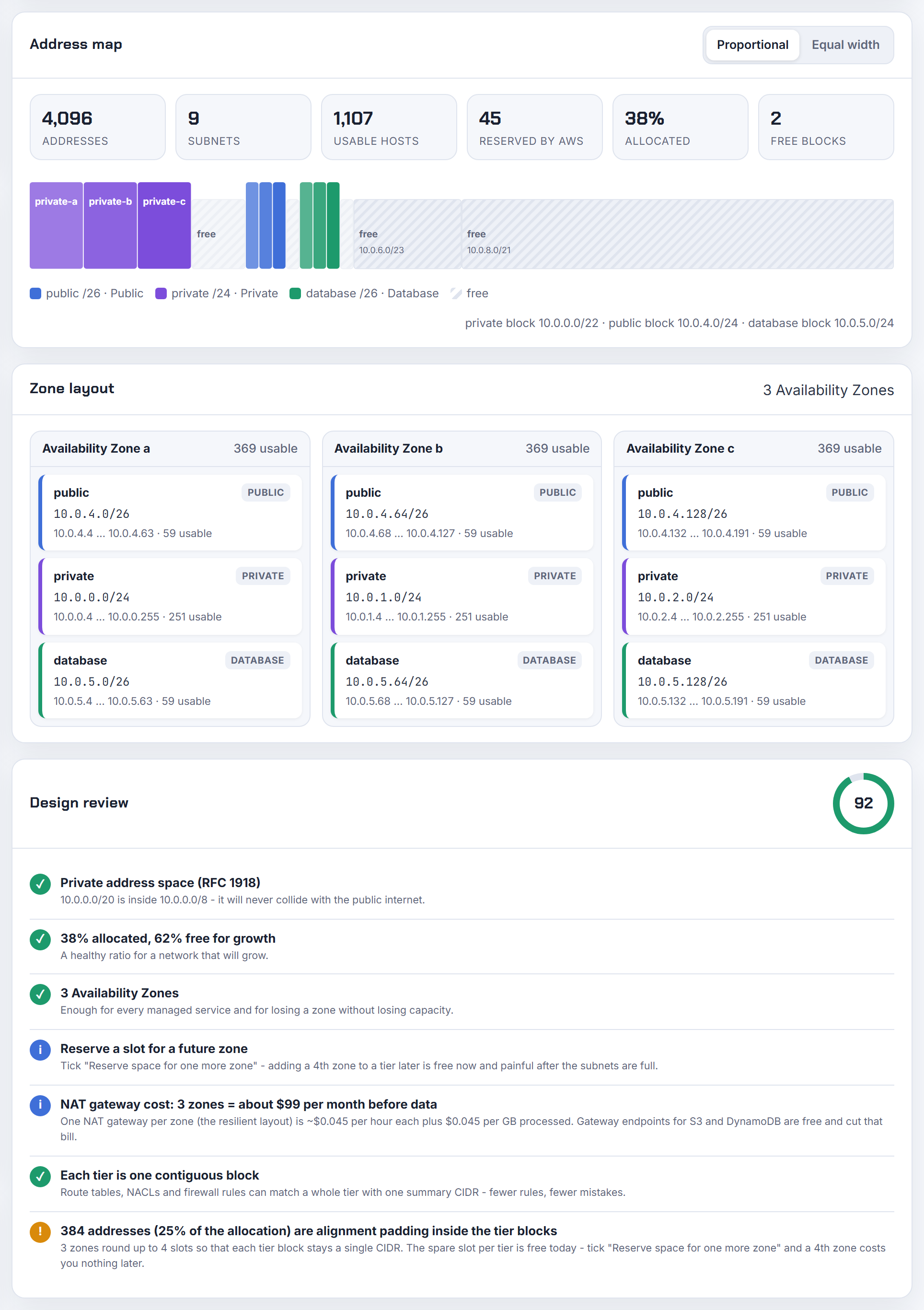Click the check icon for contiguous block
This screenshot has width=924, height=1310.
40,1177
